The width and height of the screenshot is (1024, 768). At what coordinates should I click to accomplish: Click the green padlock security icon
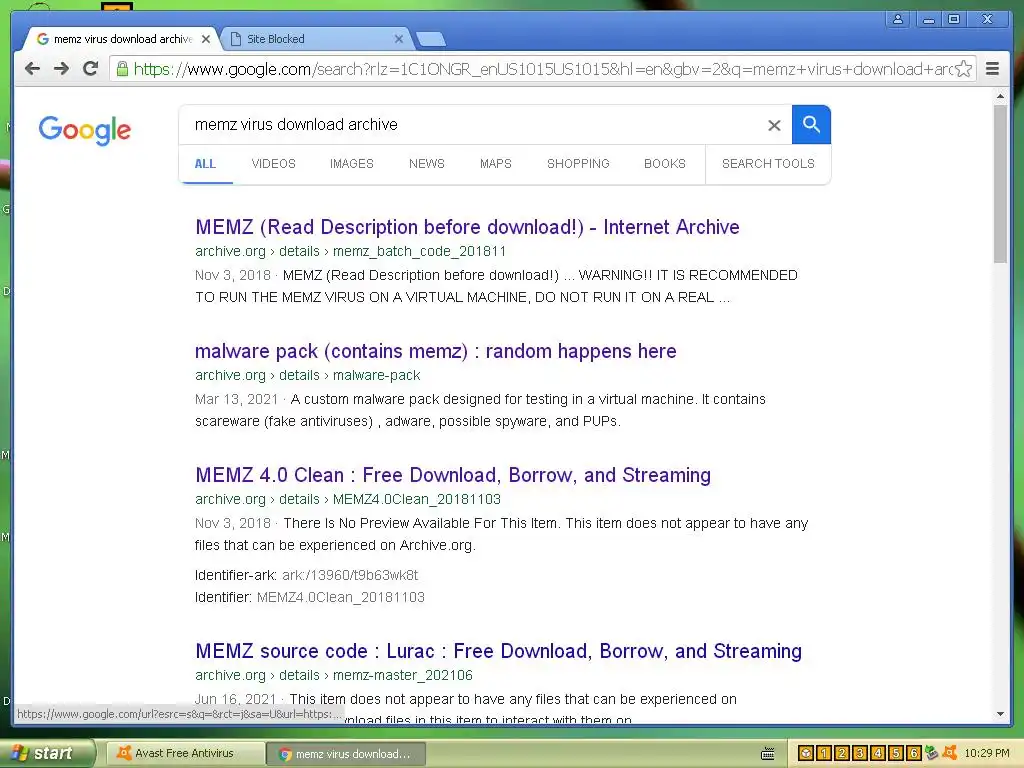[x=122, y=69]
